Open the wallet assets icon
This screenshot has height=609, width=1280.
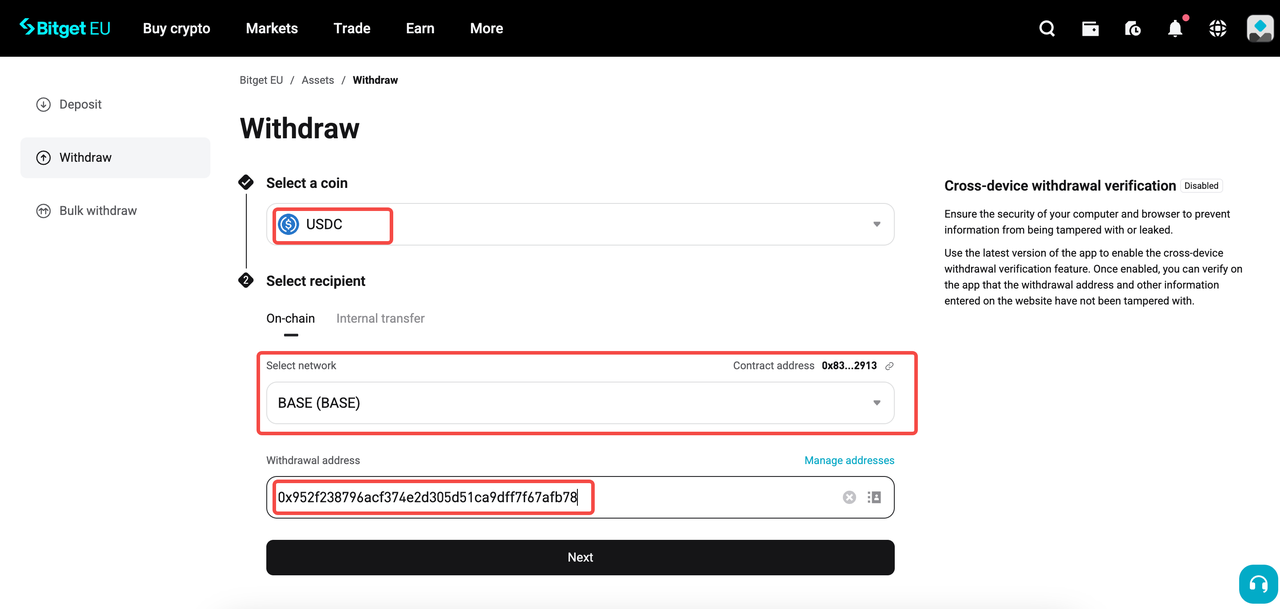[x=1090, y=28]
